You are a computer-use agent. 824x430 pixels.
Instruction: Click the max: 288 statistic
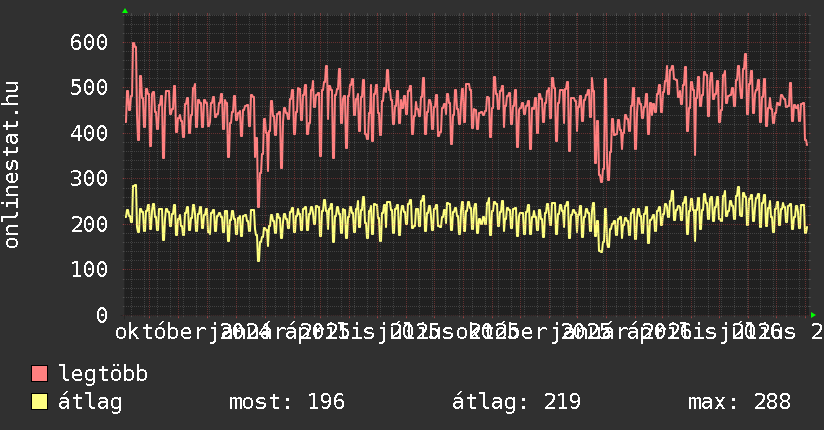pos(739,402)
